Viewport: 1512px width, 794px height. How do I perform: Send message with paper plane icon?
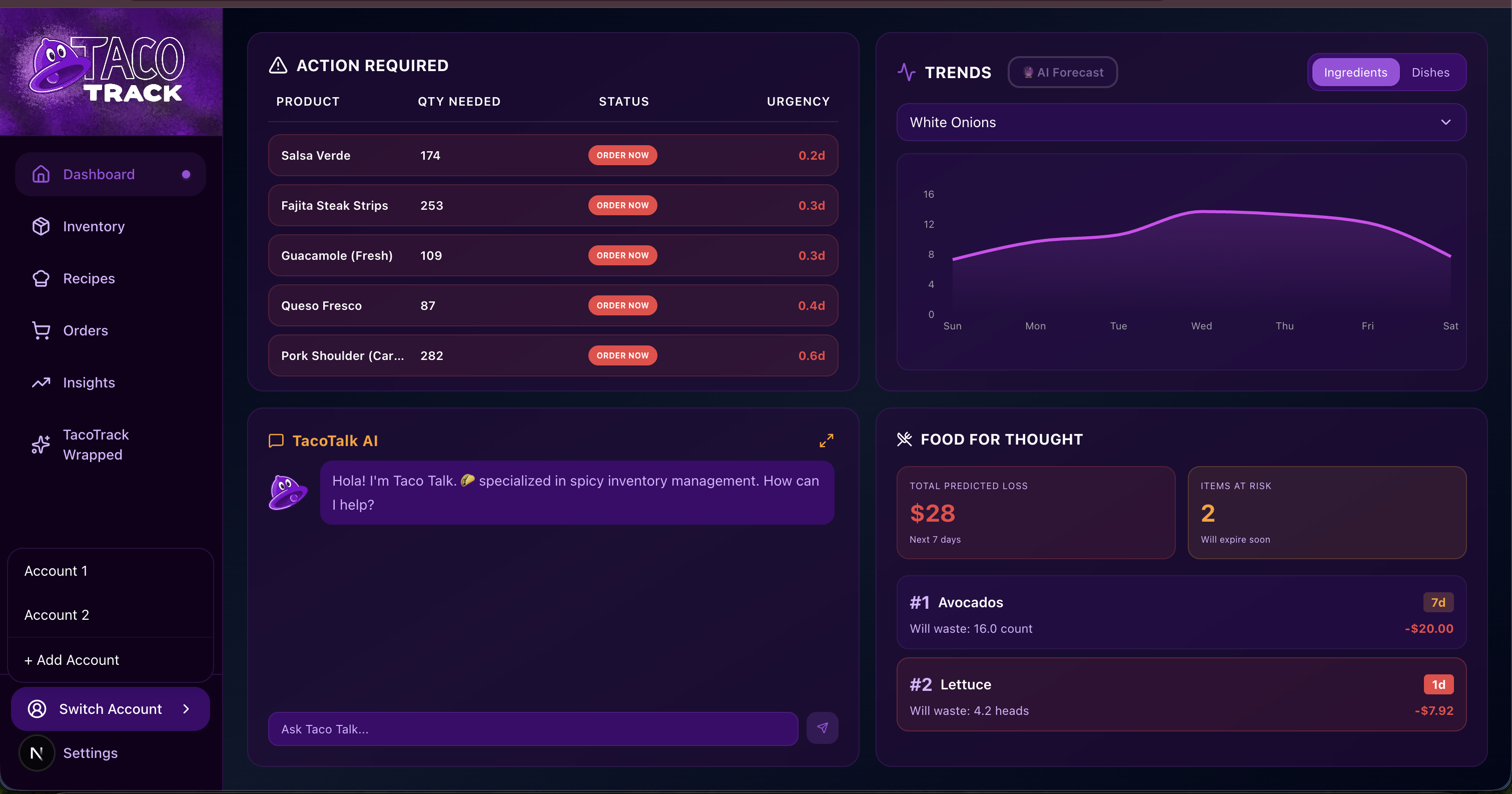pyautogui.click(x=822, y=728)
